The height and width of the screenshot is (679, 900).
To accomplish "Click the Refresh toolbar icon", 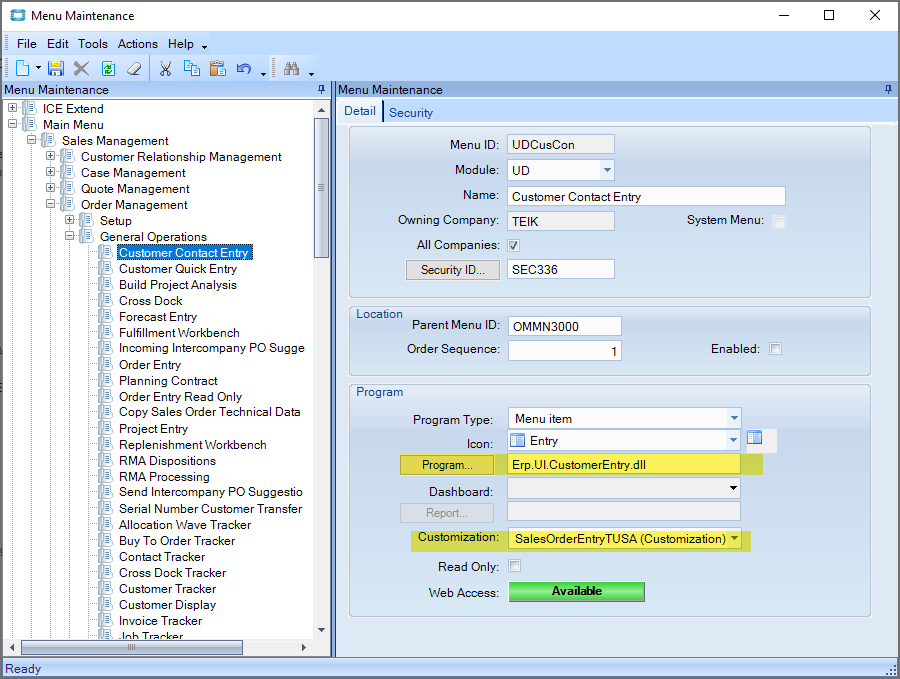I will pos(108,69).
